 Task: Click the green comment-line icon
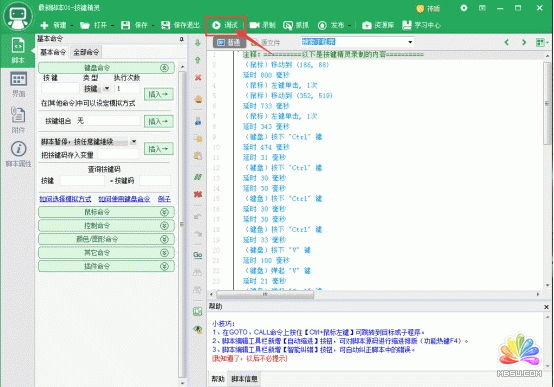(198, 177)
